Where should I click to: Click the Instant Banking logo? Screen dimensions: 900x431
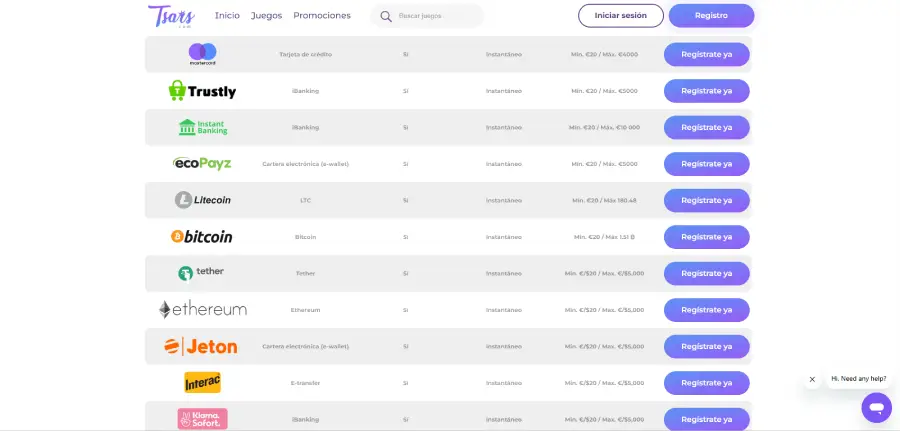pyautogui.click(x=203, y=127)
